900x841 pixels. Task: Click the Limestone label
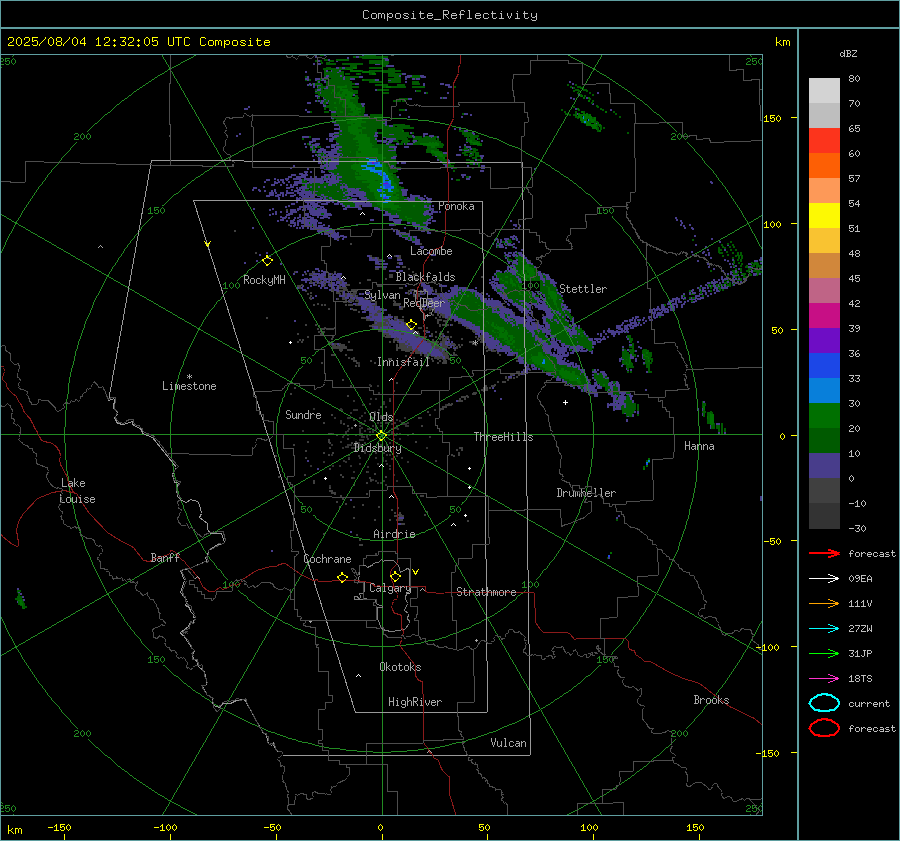[x=189, y=386]
